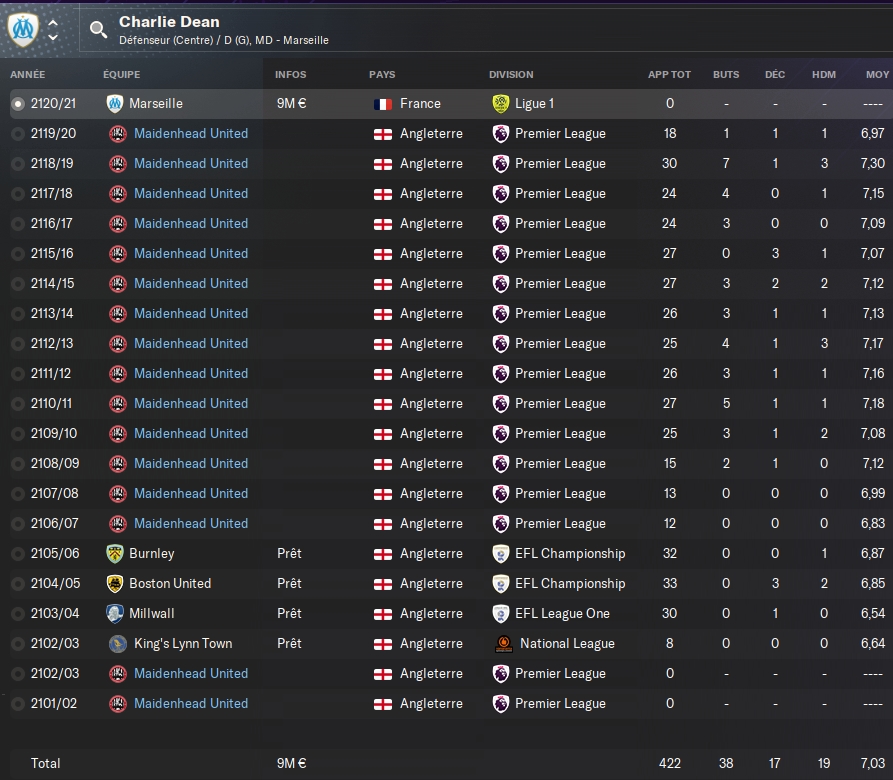
Task: Sort by the BUTS column header
Action: click(x=726, y=74)
